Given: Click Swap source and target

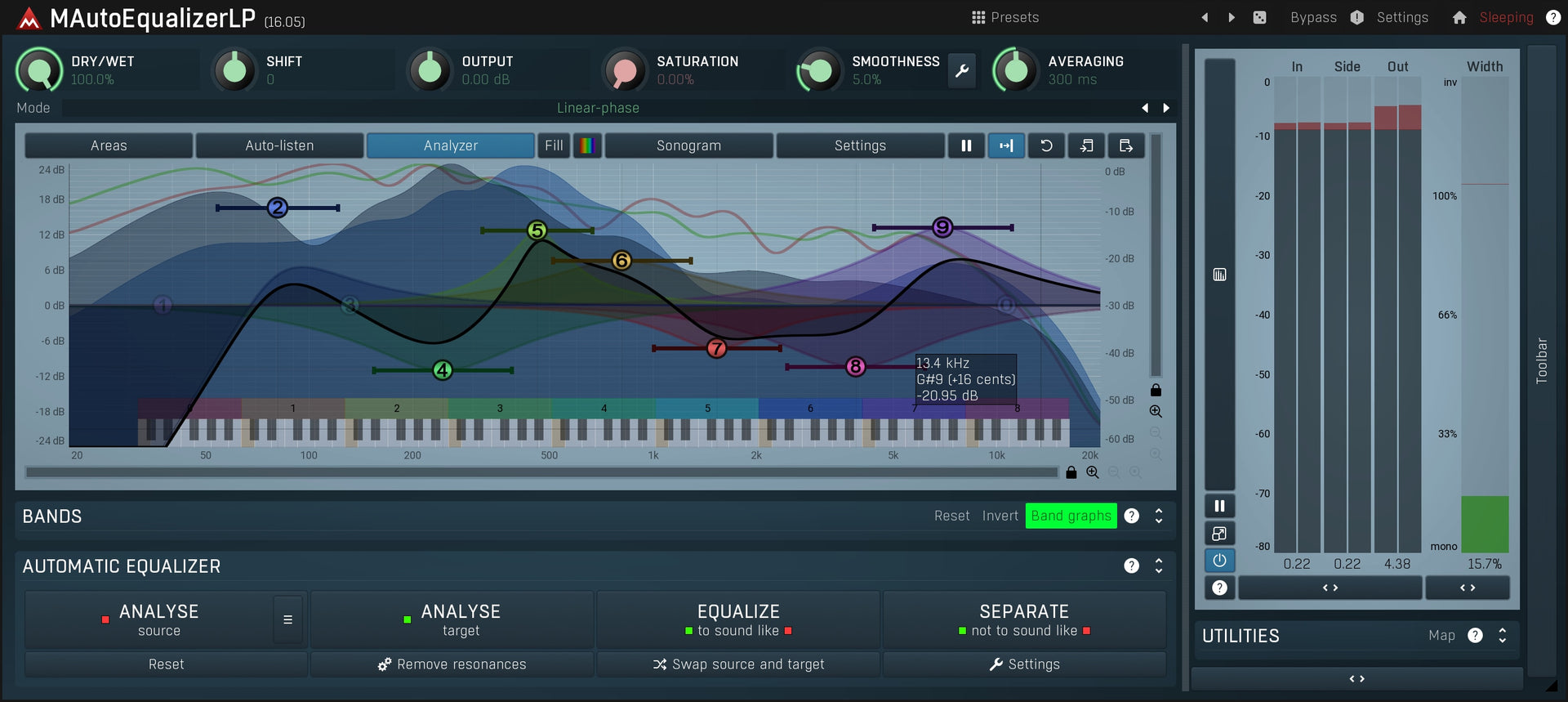Looking at the screenshot, I should point(738,664).
